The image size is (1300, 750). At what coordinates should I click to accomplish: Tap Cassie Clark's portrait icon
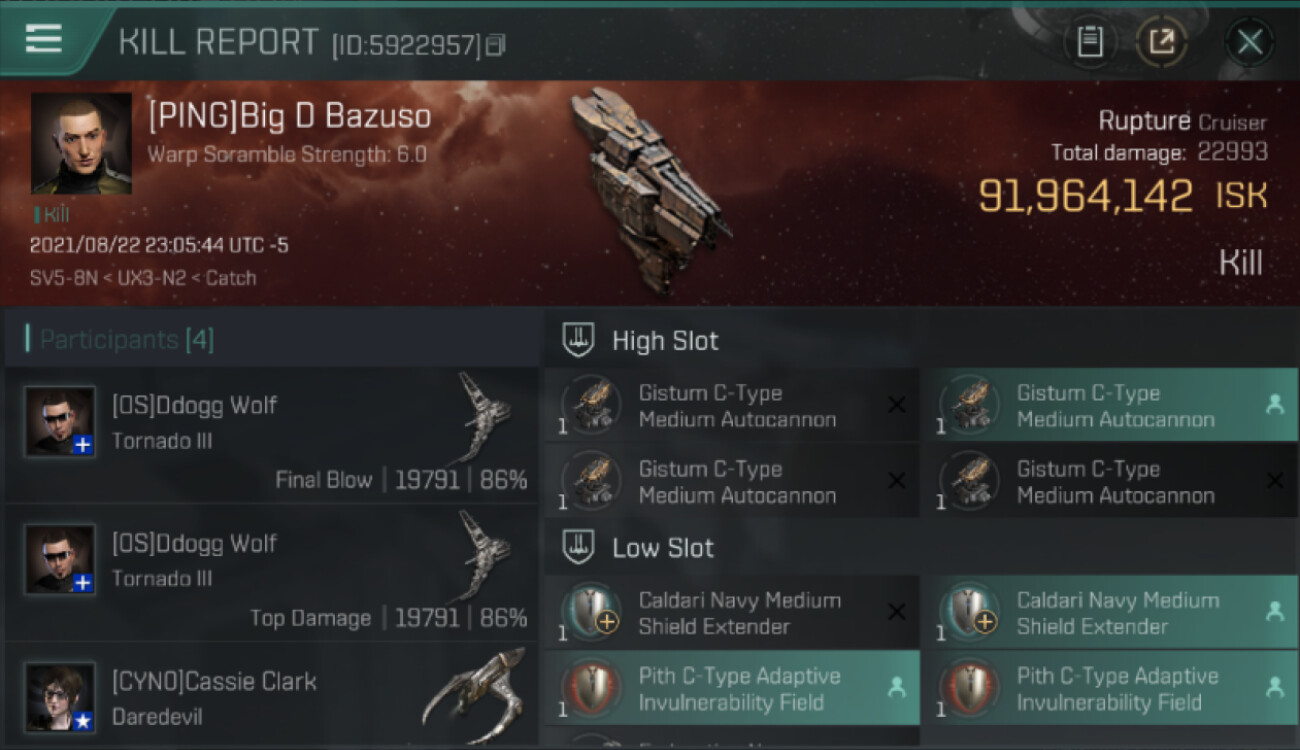click(60, 697)
